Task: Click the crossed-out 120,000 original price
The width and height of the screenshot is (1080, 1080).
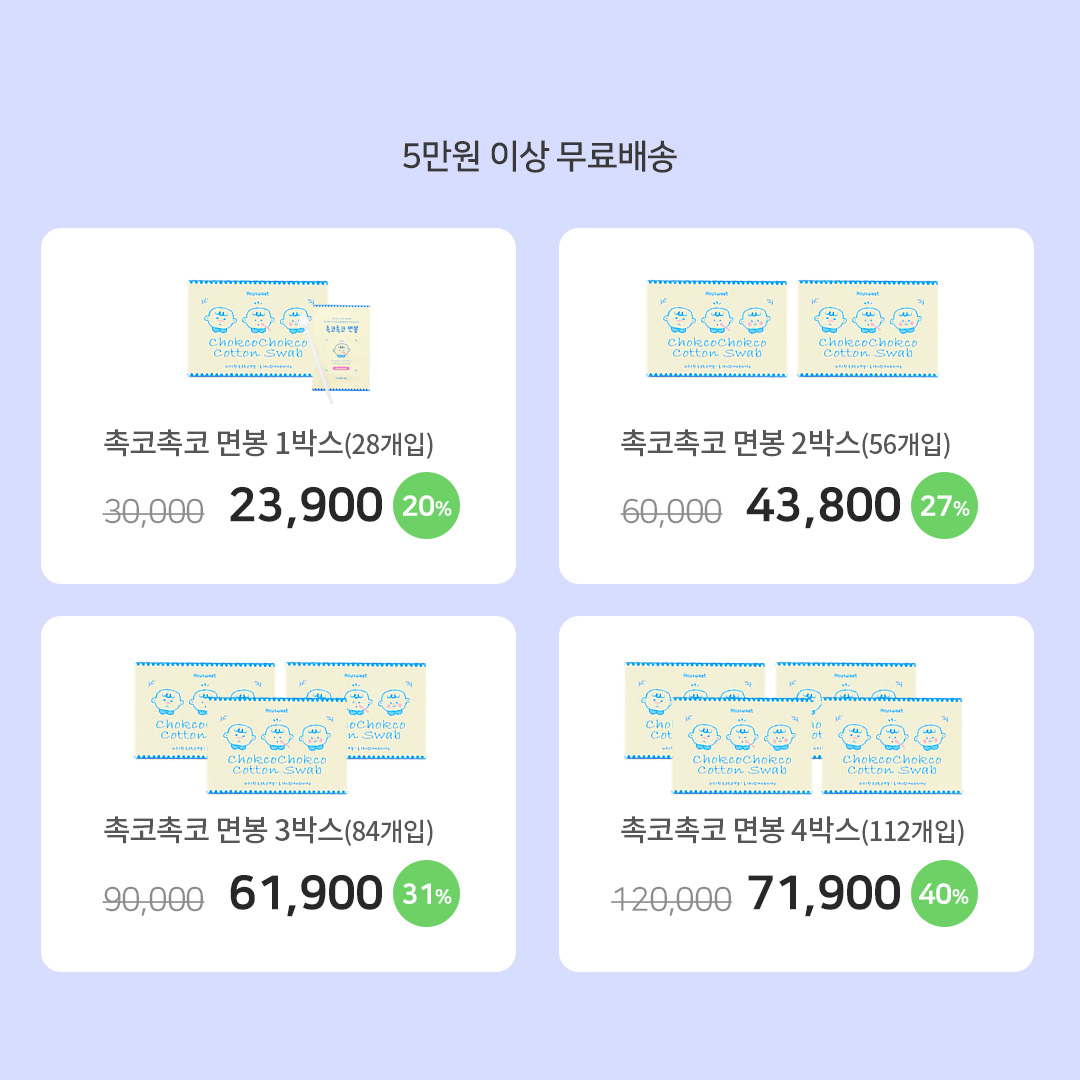Action: point(671,898)
